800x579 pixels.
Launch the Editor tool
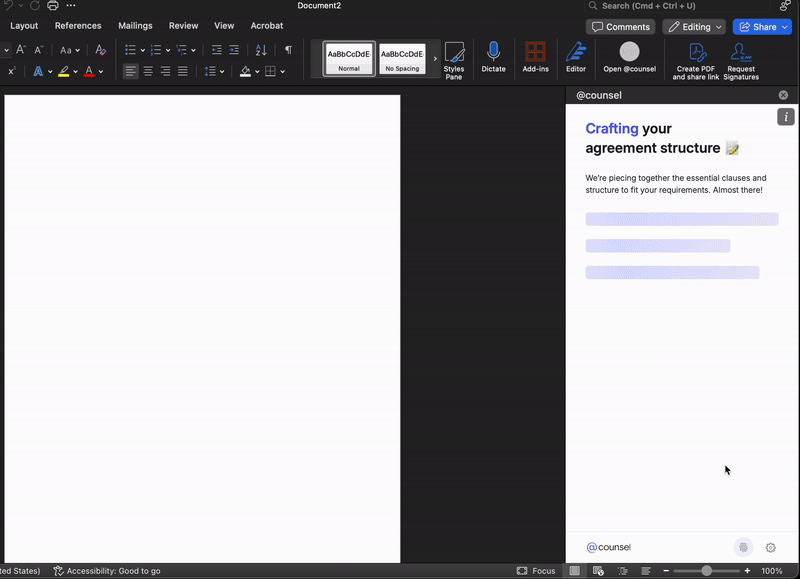pos(576,57)
